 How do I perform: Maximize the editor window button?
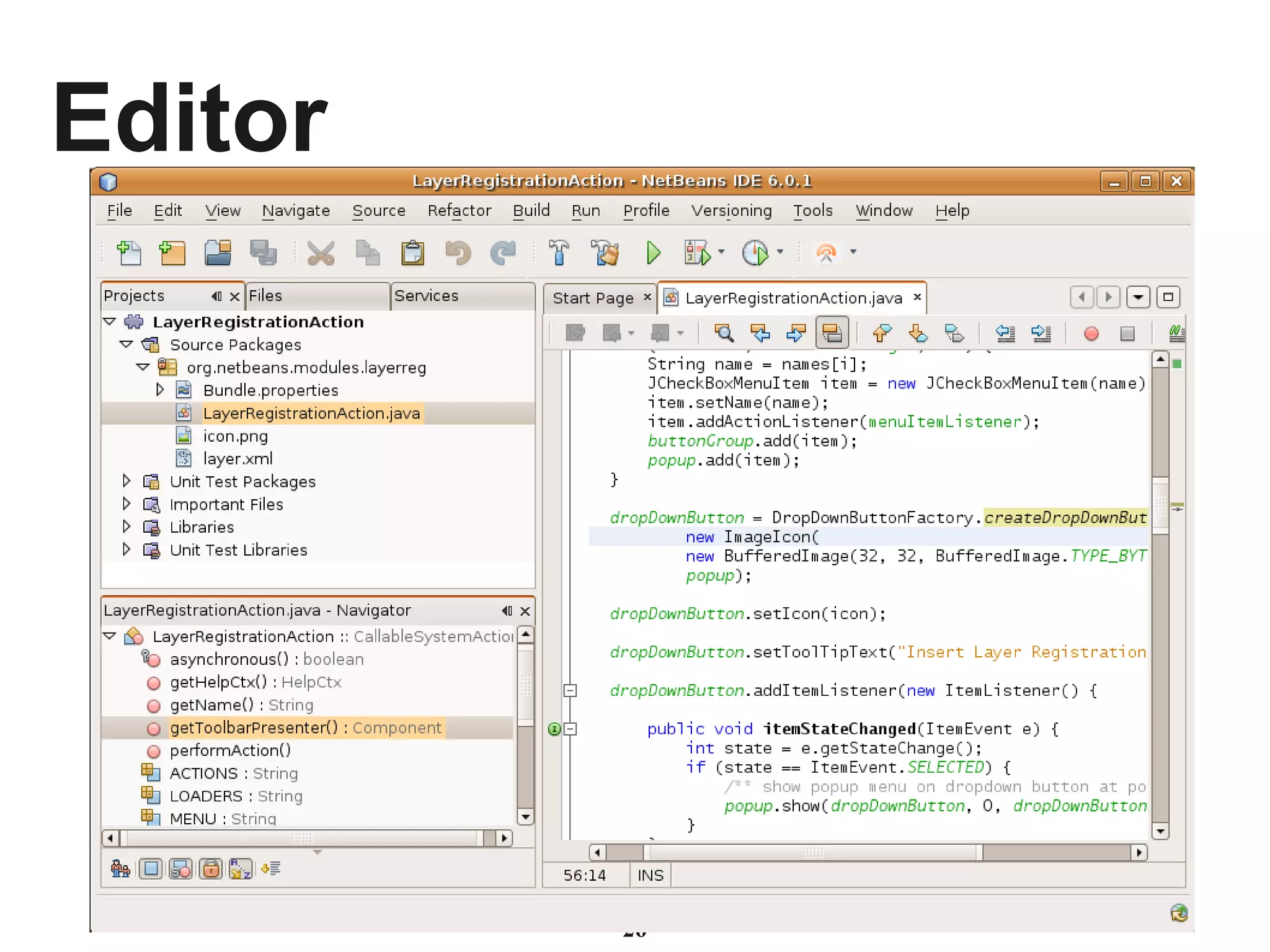coord(1168,297)
